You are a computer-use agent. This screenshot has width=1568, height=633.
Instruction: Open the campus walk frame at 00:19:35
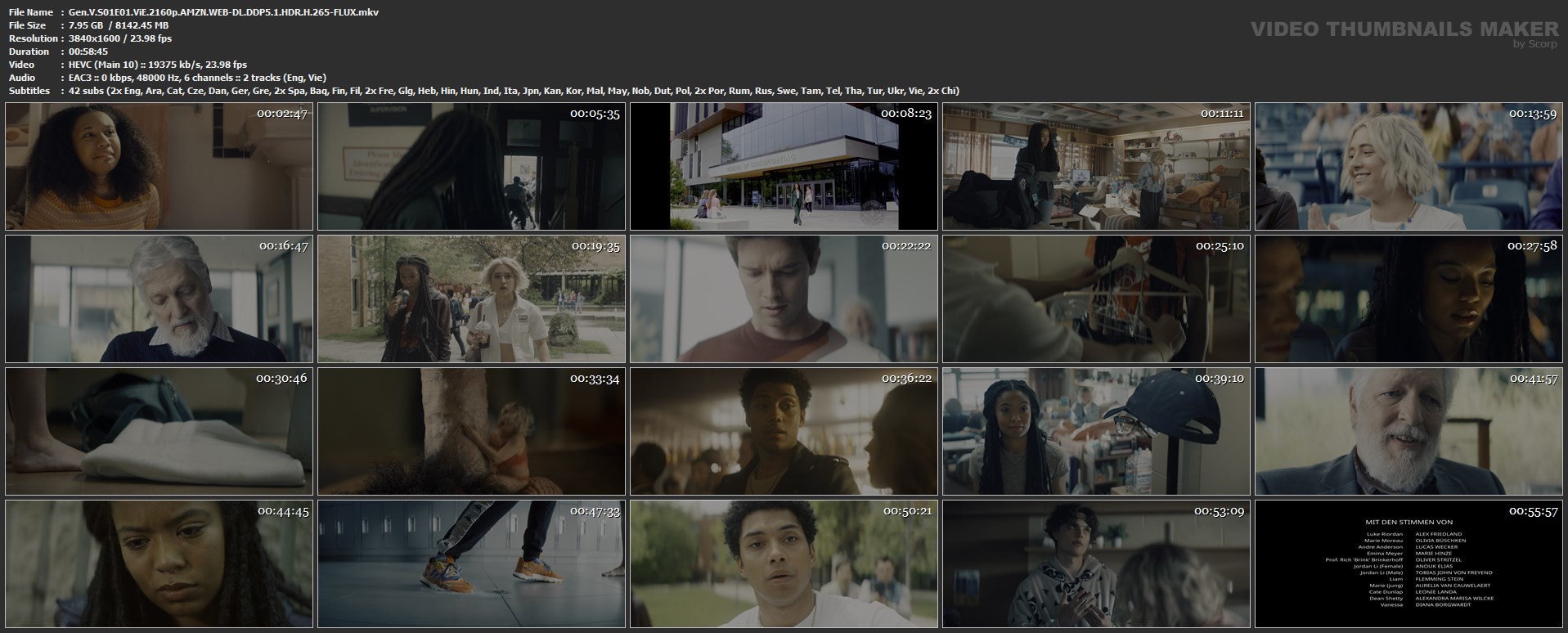(x=471, y=299)
